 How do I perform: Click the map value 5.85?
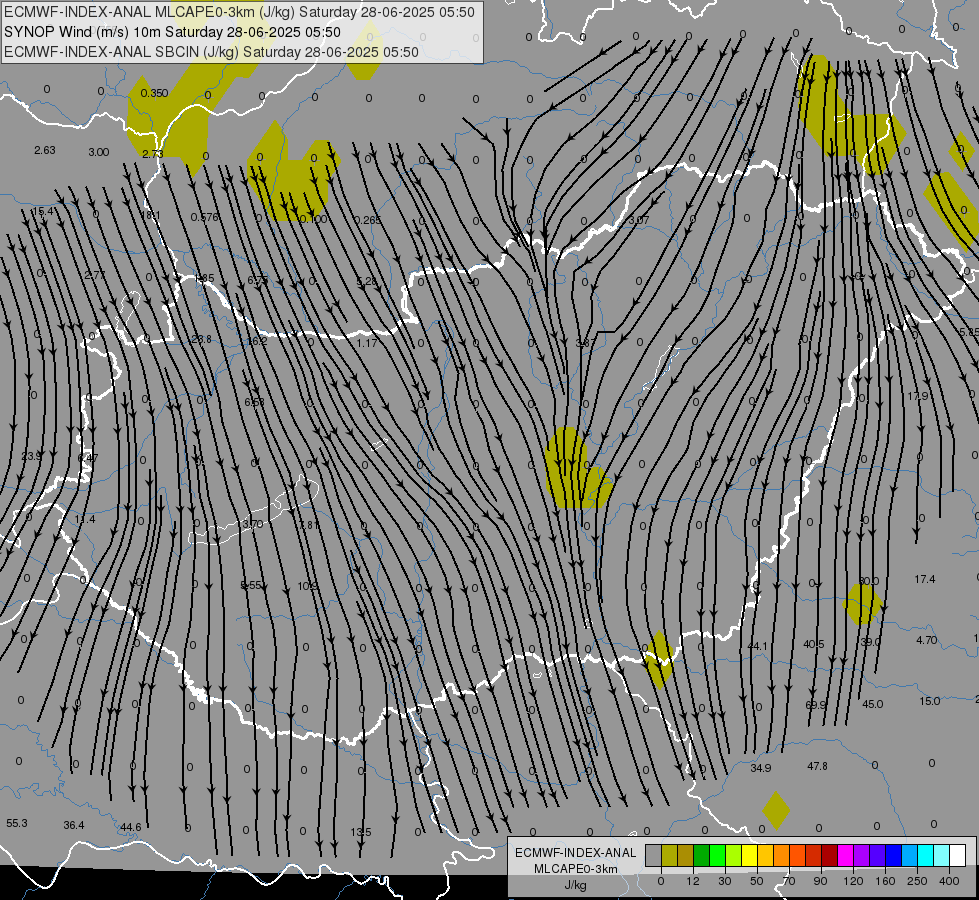coord(970,332)
